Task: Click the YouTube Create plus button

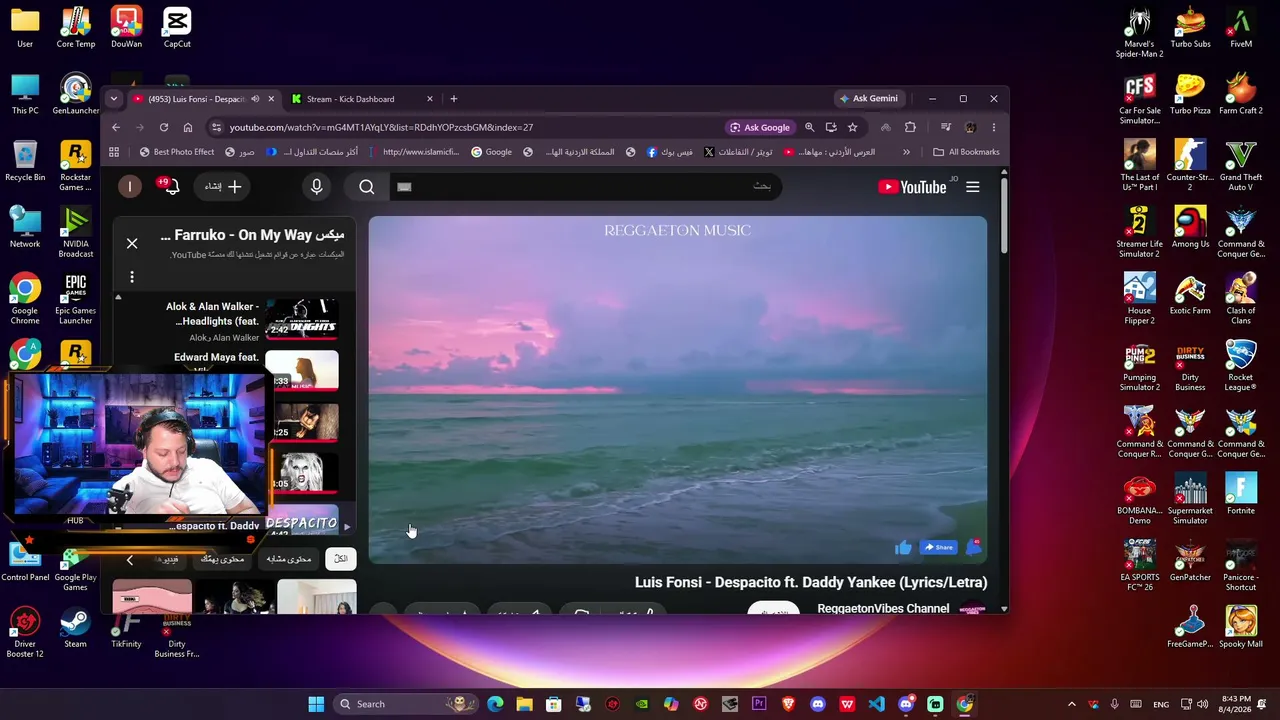Action: 223,187
